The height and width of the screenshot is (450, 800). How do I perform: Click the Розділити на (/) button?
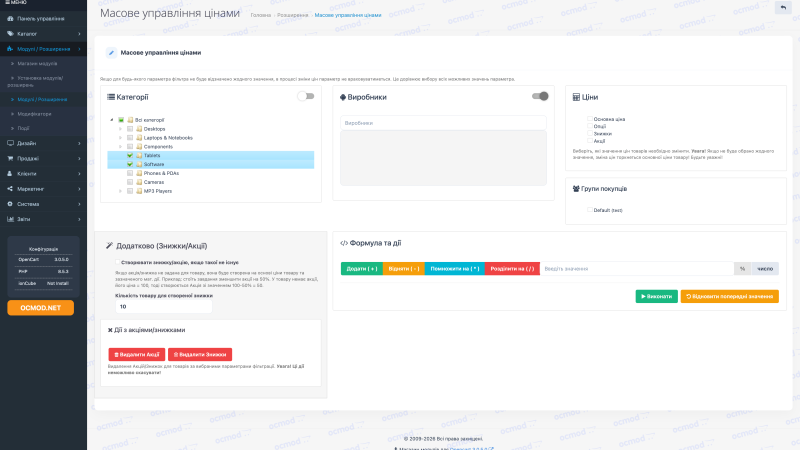pyautogui.click(x=512, y=268)
